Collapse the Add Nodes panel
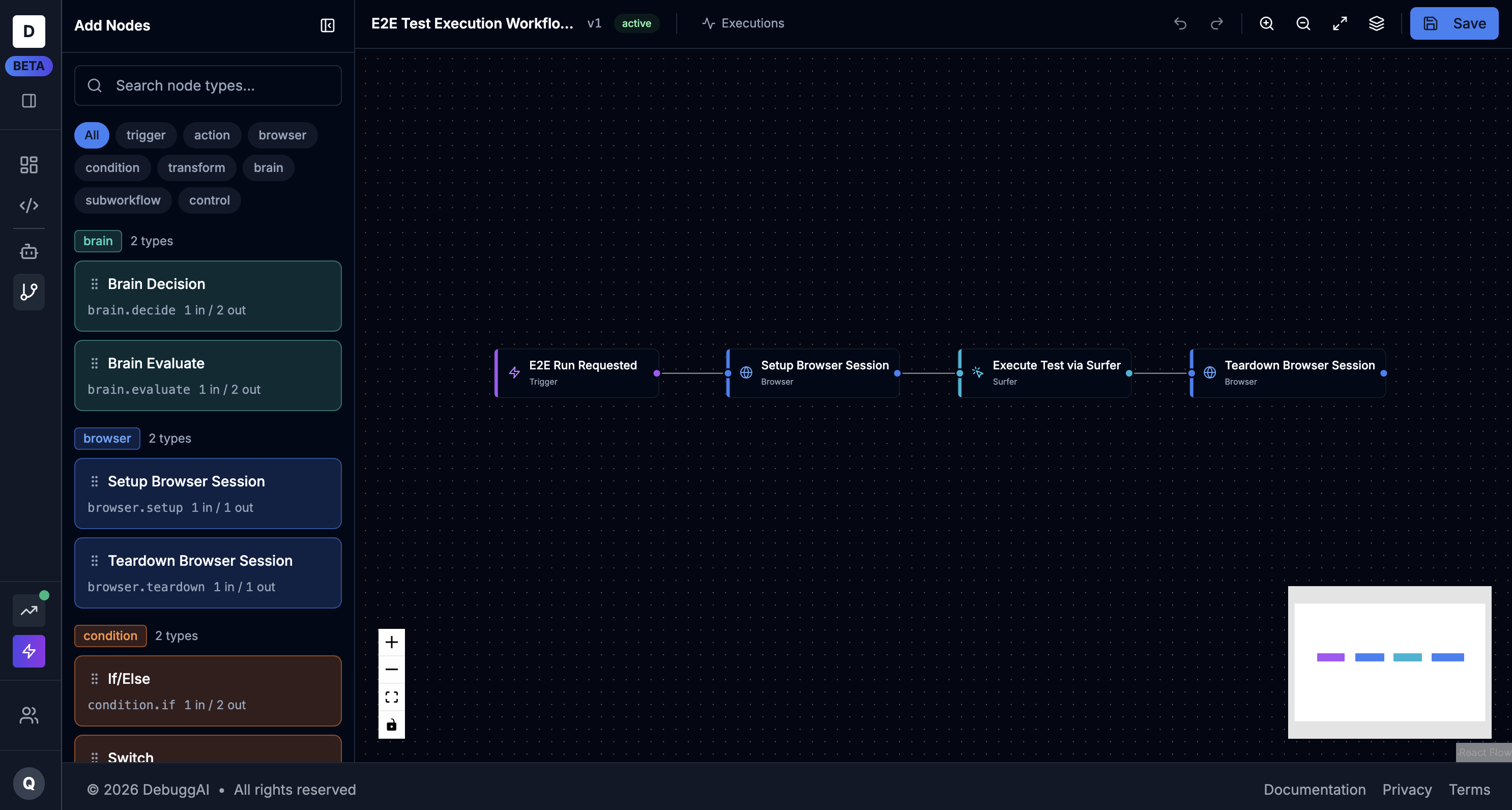1512x810 pixels. 327,26
